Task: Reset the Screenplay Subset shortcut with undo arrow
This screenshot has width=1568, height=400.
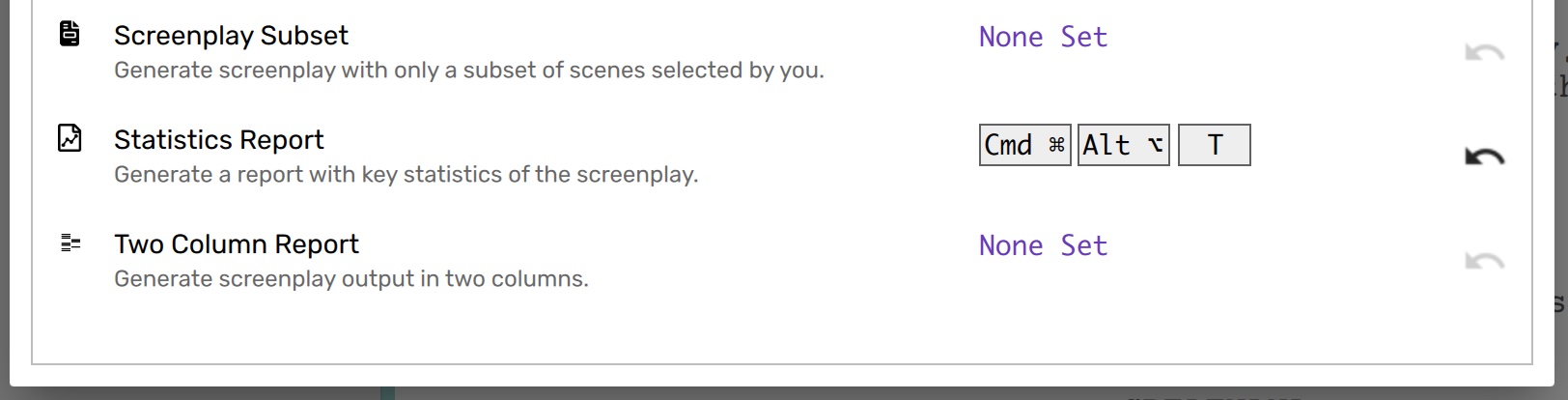Action: [x=1484, y=52]
